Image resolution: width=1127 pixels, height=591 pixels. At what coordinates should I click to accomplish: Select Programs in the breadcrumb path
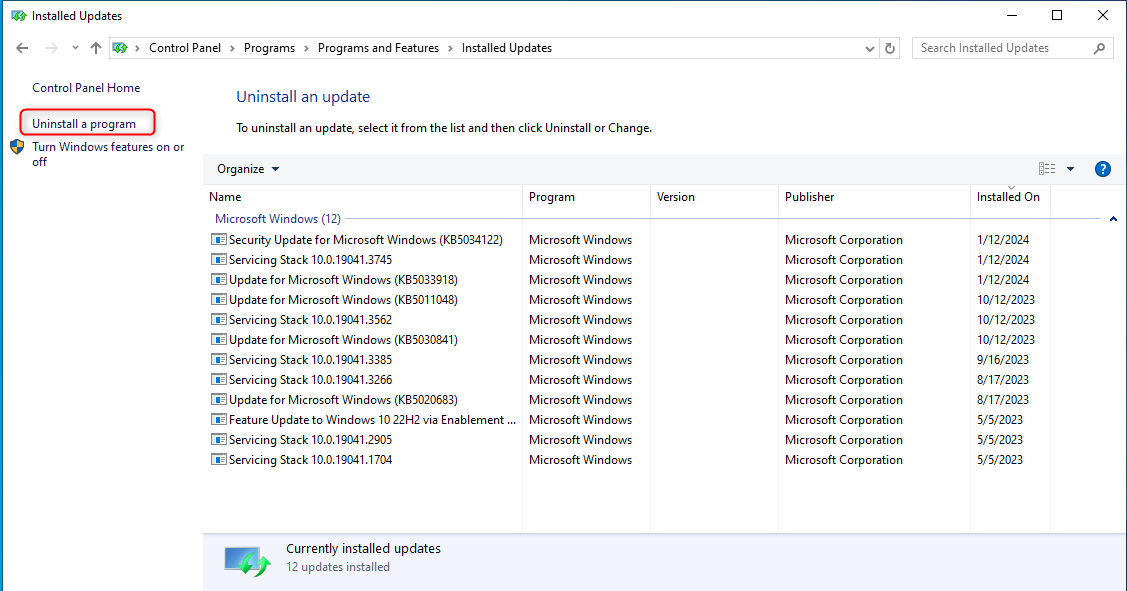pos(269,48)
